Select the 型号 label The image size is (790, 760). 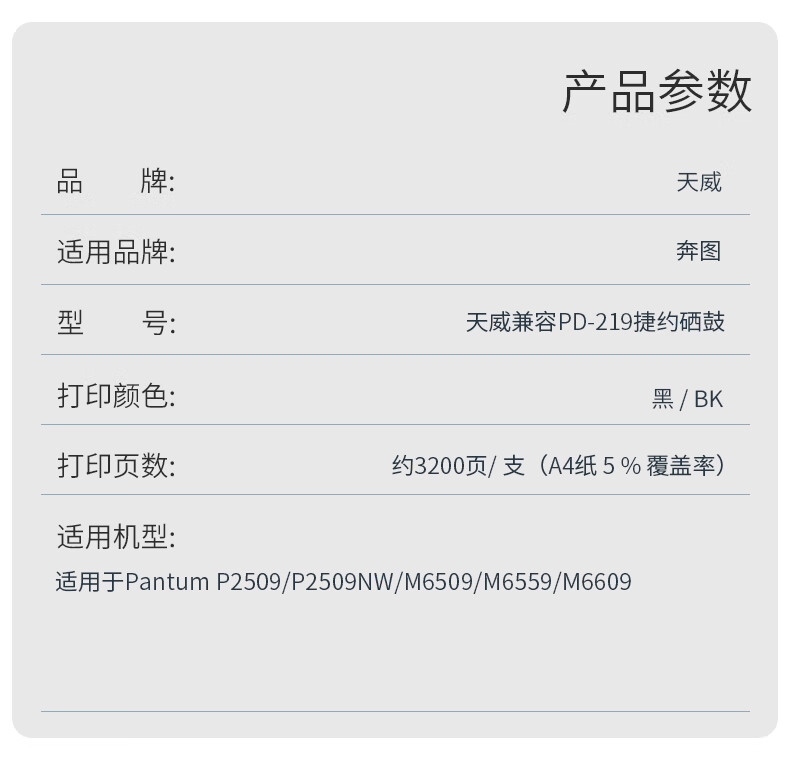[x=116, y=323]
